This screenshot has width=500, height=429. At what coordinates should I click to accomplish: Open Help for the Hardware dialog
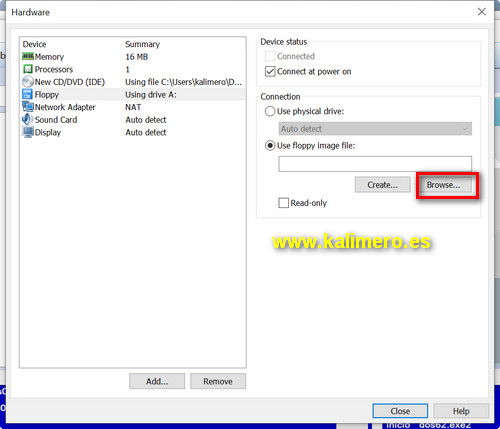point(461,411)
